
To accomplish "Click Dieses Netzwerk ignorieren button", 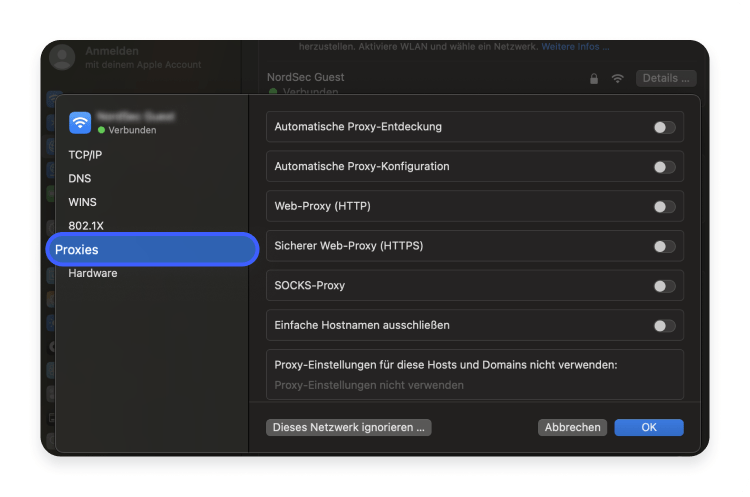I will 349,427.
